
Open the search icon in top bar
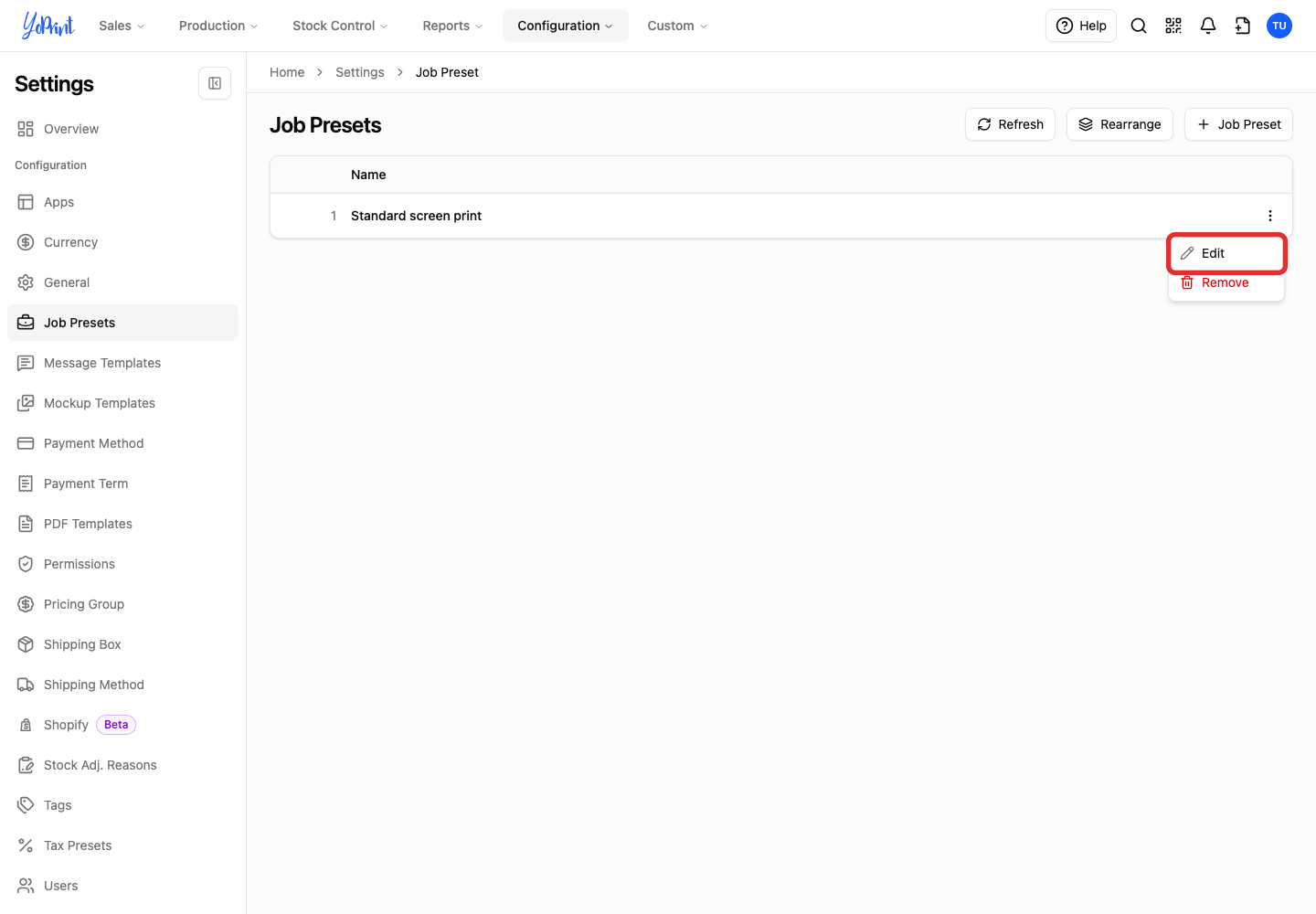click(1139, 26)
